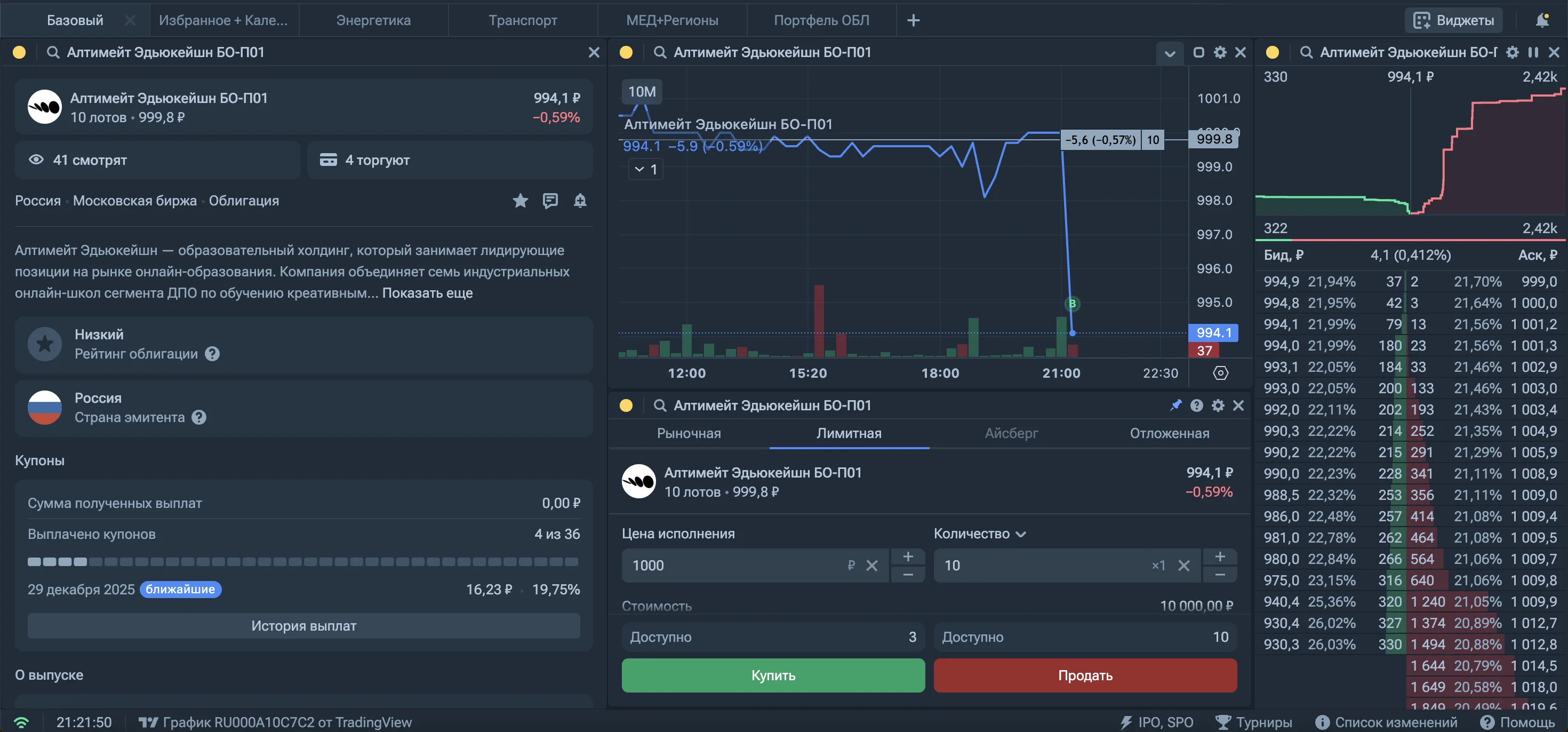Click Доступно 3 to fill buy quantity

pyautogui.click(x=773, y=637)
